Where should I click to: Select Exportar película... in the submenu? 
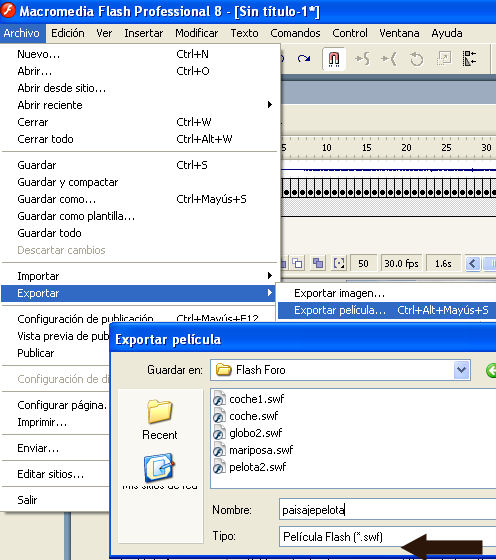coord(387,310)
